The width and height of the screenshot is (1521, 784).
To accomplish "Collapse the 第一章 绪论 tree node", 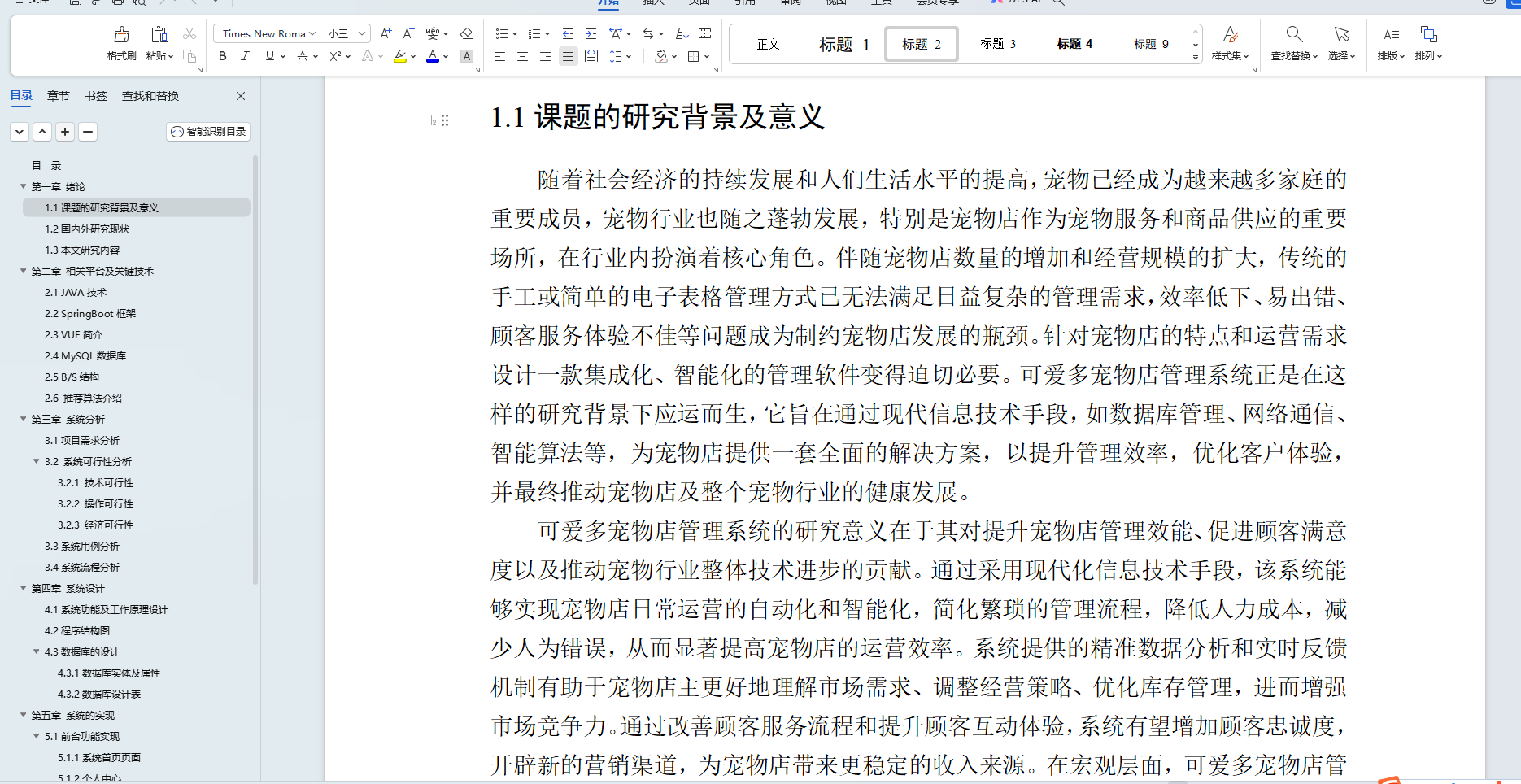I will pyautogui.click(x=24, y=186).
